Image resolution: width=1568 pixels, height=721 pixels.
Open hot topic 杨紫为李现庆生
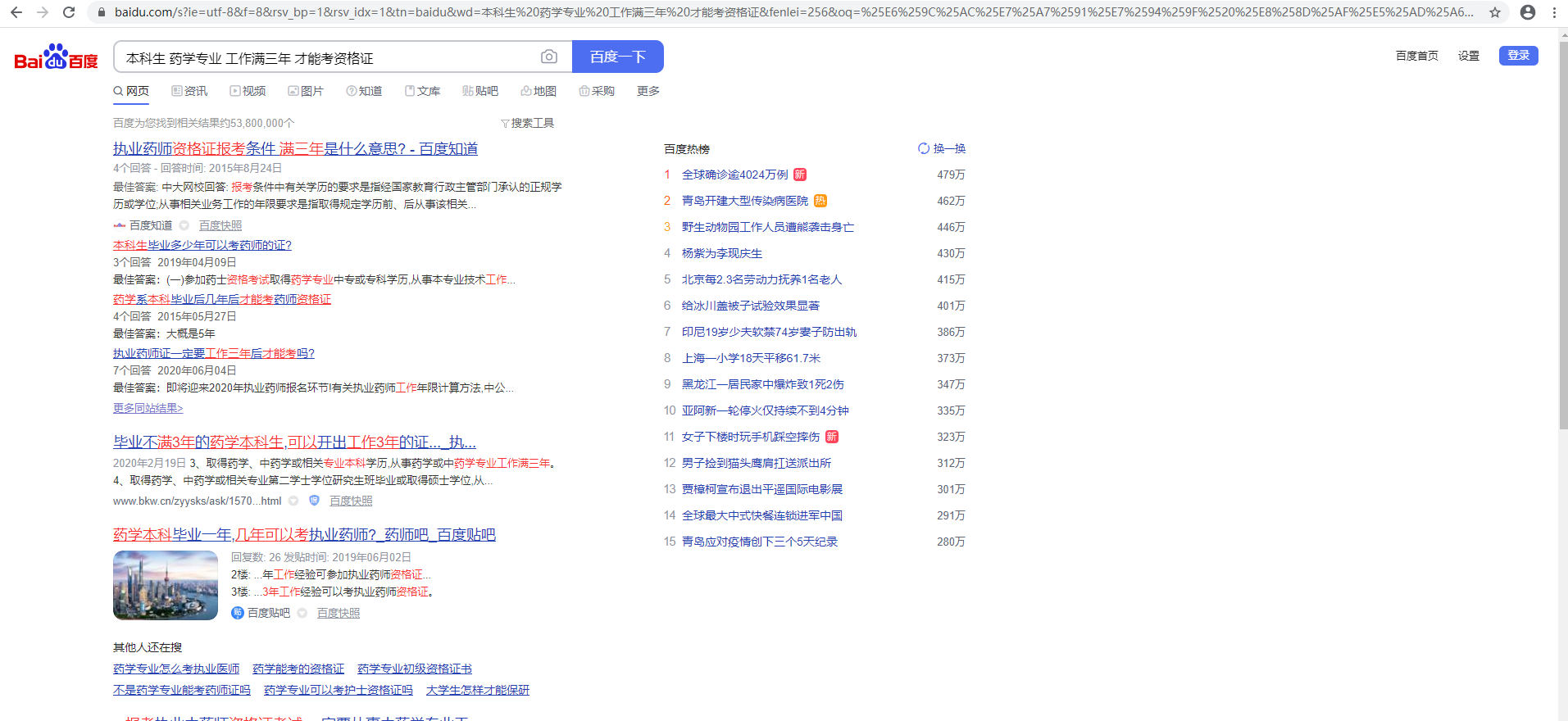click(x=722, y=253)
